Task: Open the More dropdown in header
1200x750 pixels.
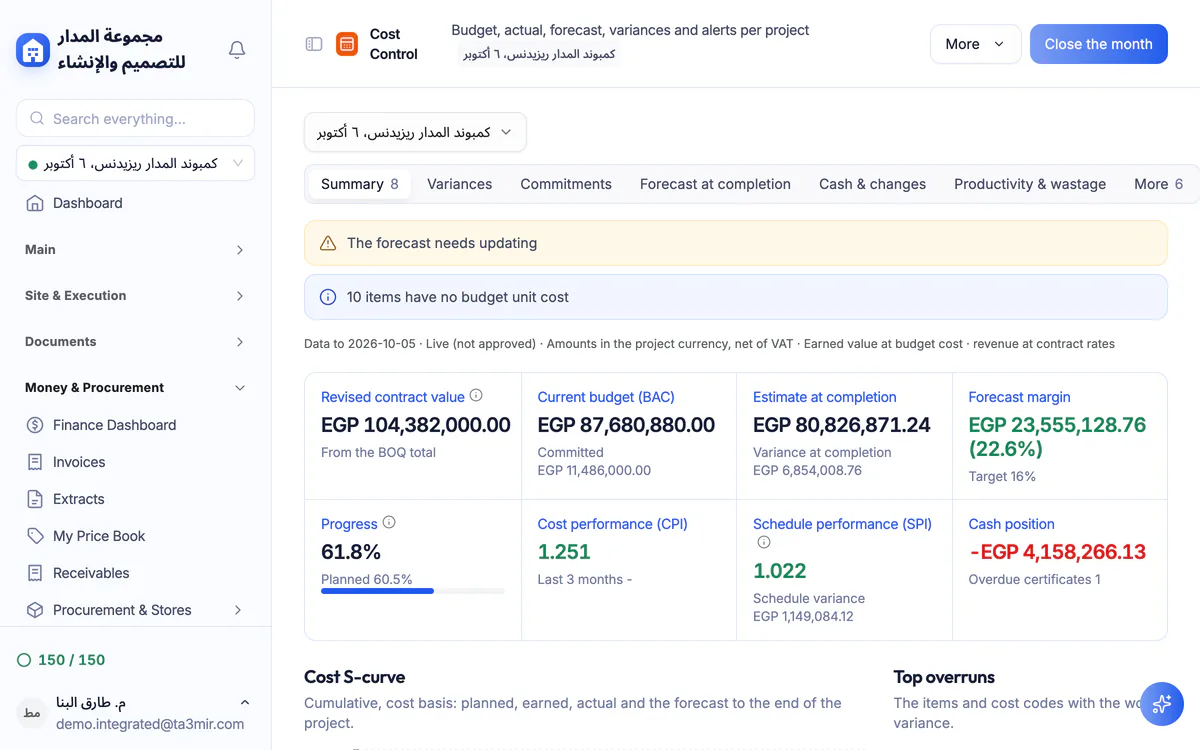Action: (975, 44)
